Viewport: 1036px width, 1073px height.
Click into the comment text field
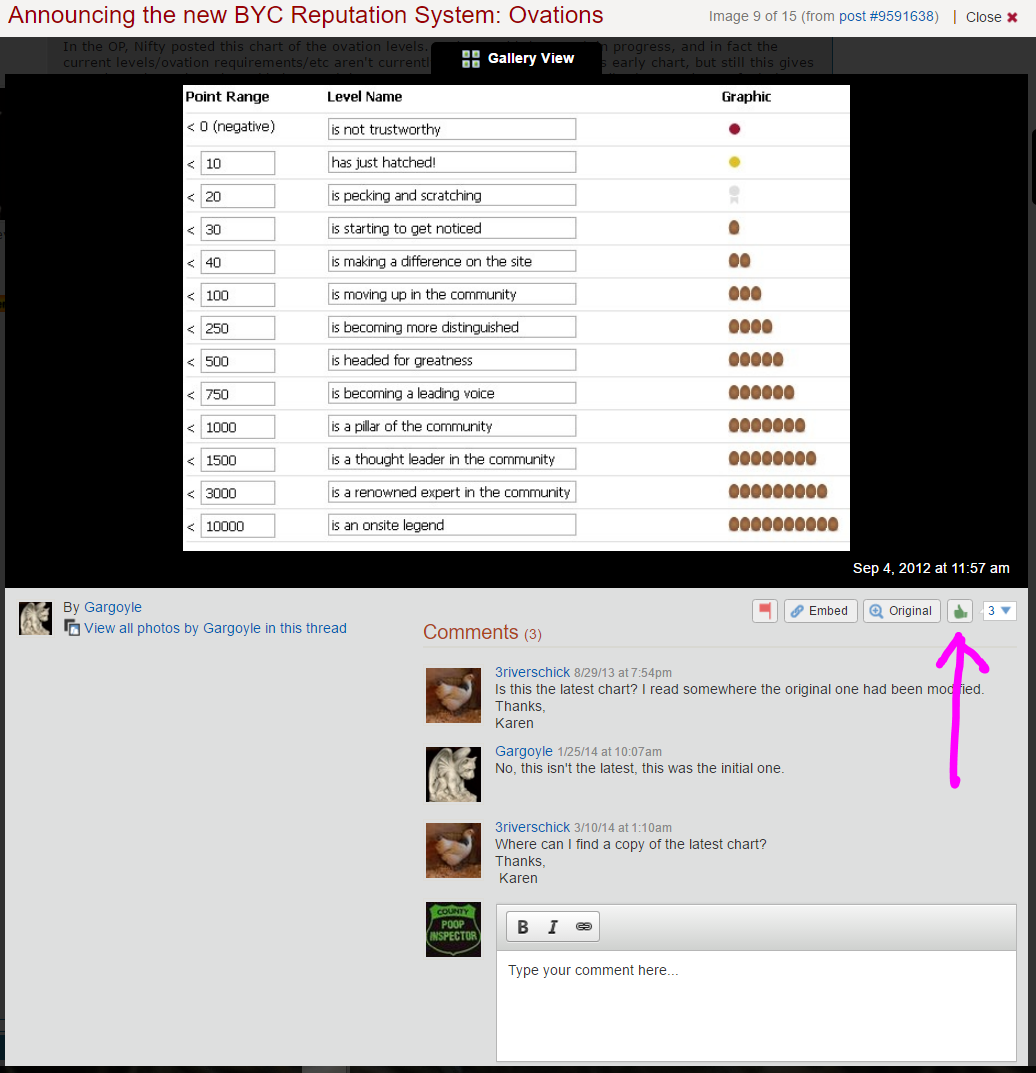(756, 1000)
